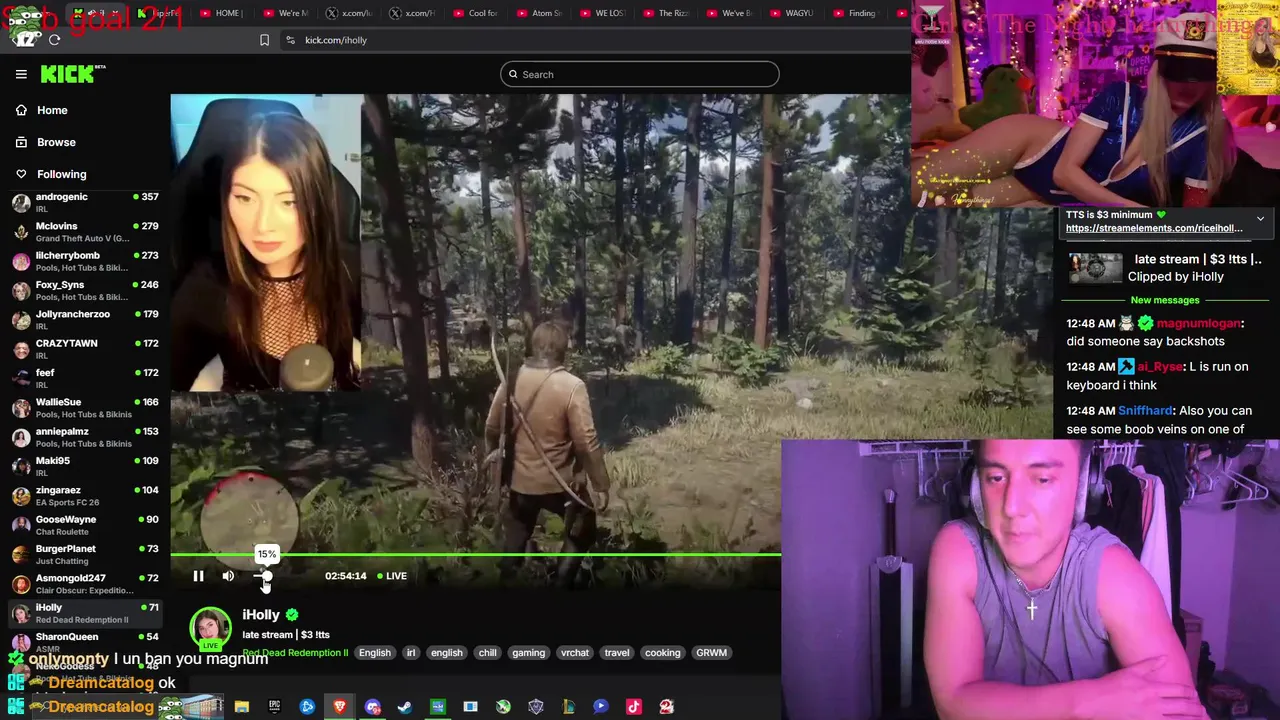Switch to the Atom Sm browser tab
Viewport: 1280px width, 720px height.
coord(539,13)
